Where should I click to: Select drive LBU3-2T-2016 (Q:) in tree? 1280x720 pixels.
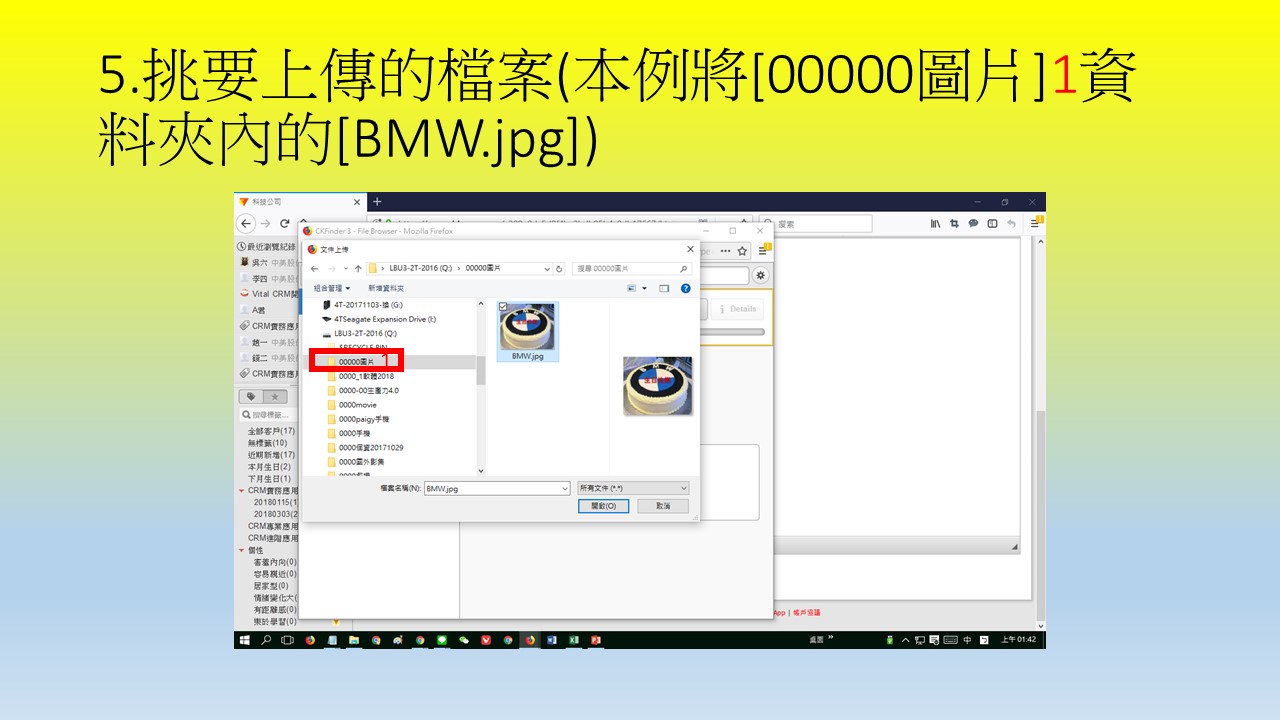[x=359, y=333]
